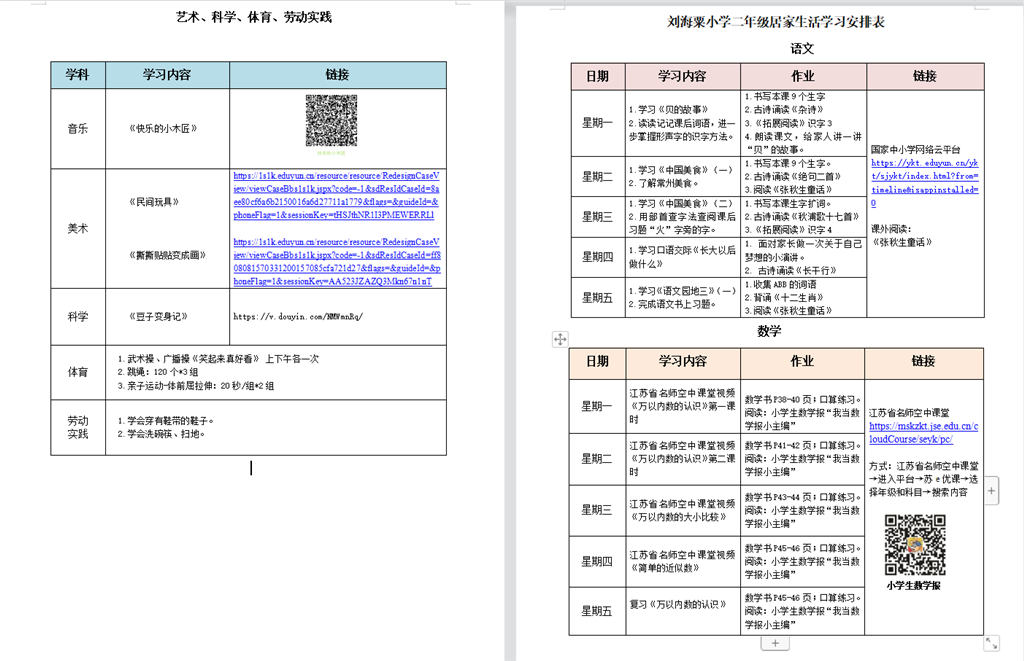Select the 小学生数学报 QR code image

pyautogui.click(x=915, y=545)
